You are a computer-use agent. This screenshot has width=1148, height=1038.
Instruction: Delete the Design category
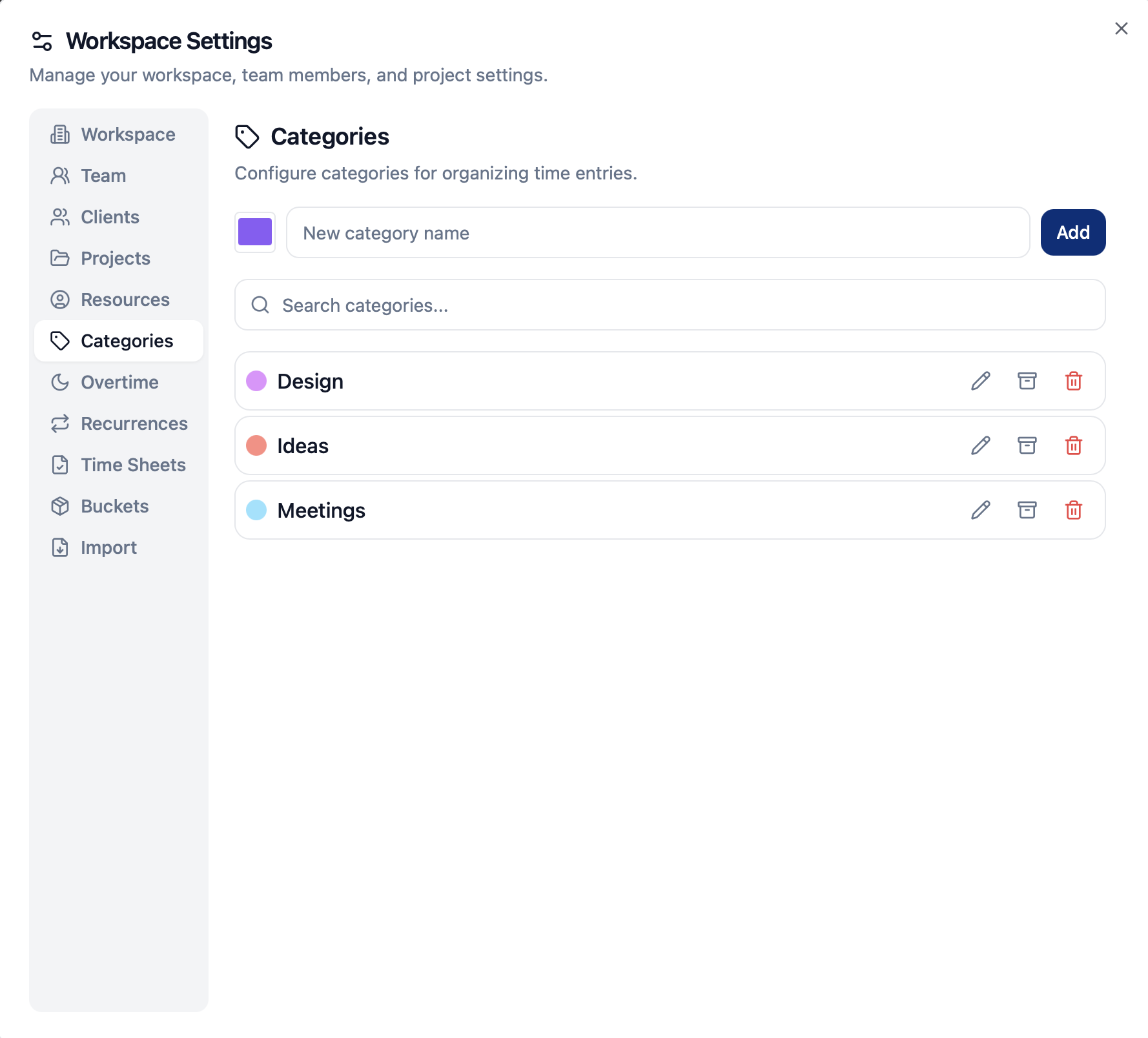click(1073, 381)
